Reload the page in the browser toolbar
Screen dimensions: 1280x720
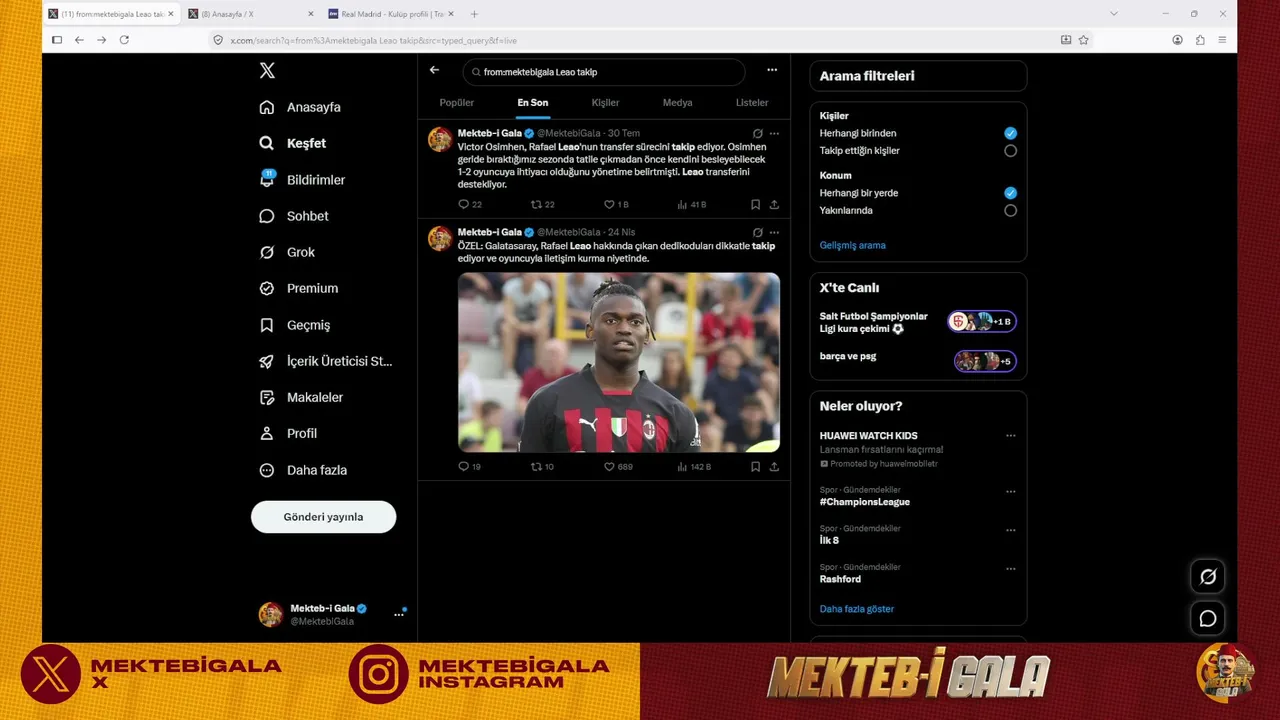pyautogui.click(x=124, y=40)
